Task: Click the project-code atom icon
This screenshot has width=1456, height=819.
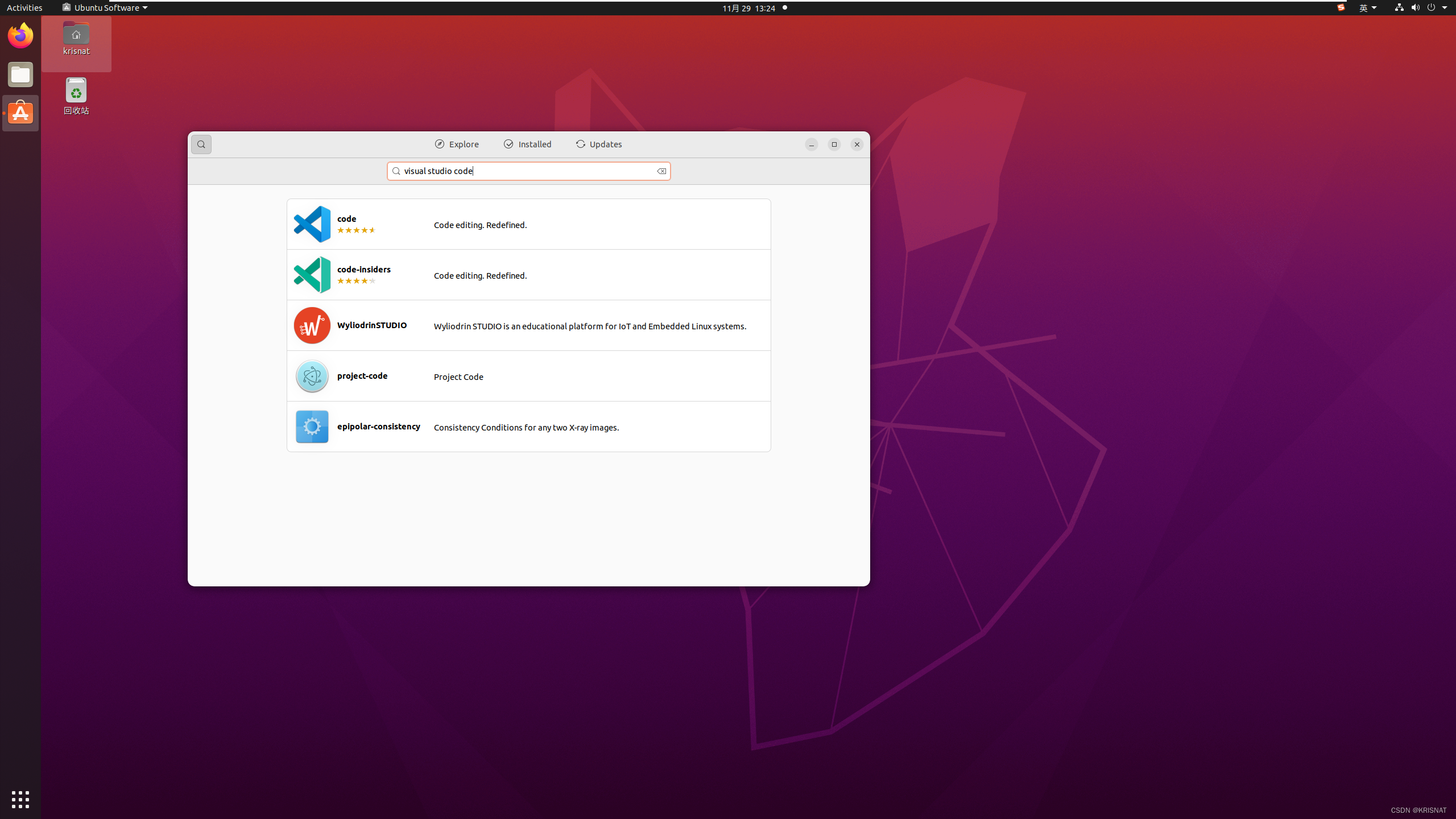Action: pos(312,376)
